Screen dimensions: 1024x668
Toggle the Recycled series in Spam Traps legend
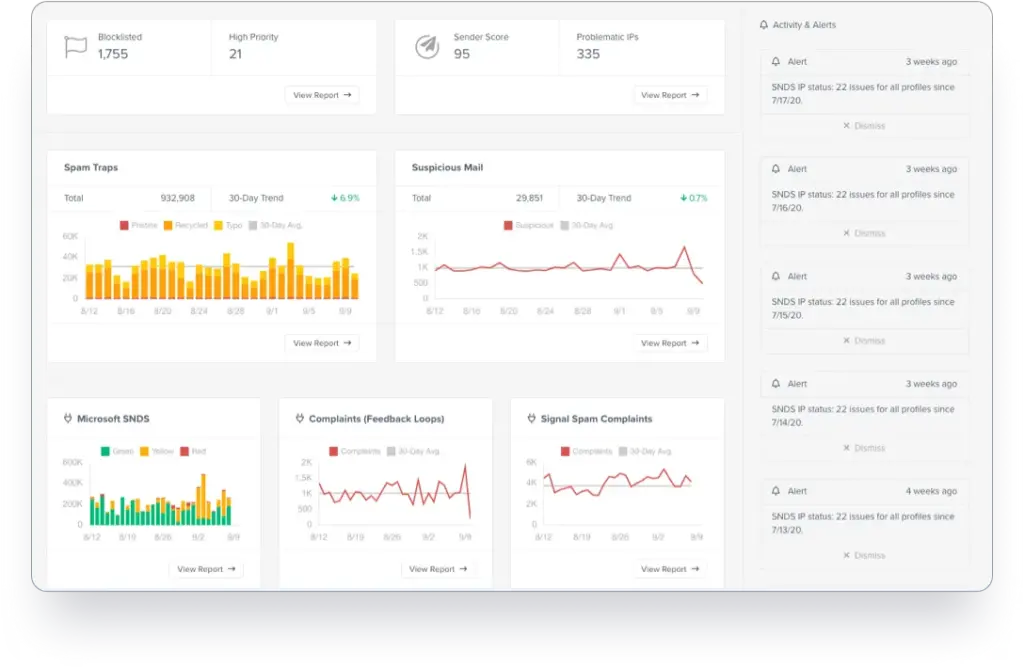(x=183, y=226)
